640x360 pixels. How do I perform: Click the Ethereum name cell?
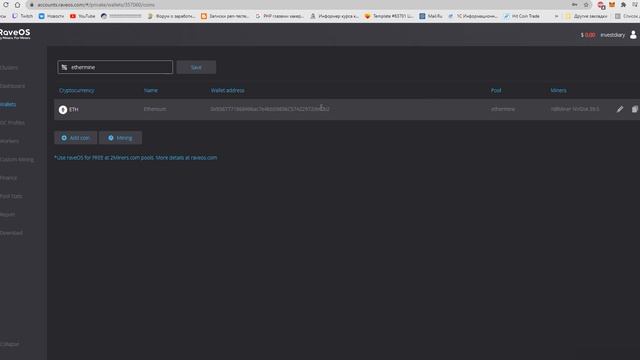click(x=155, y=109)
